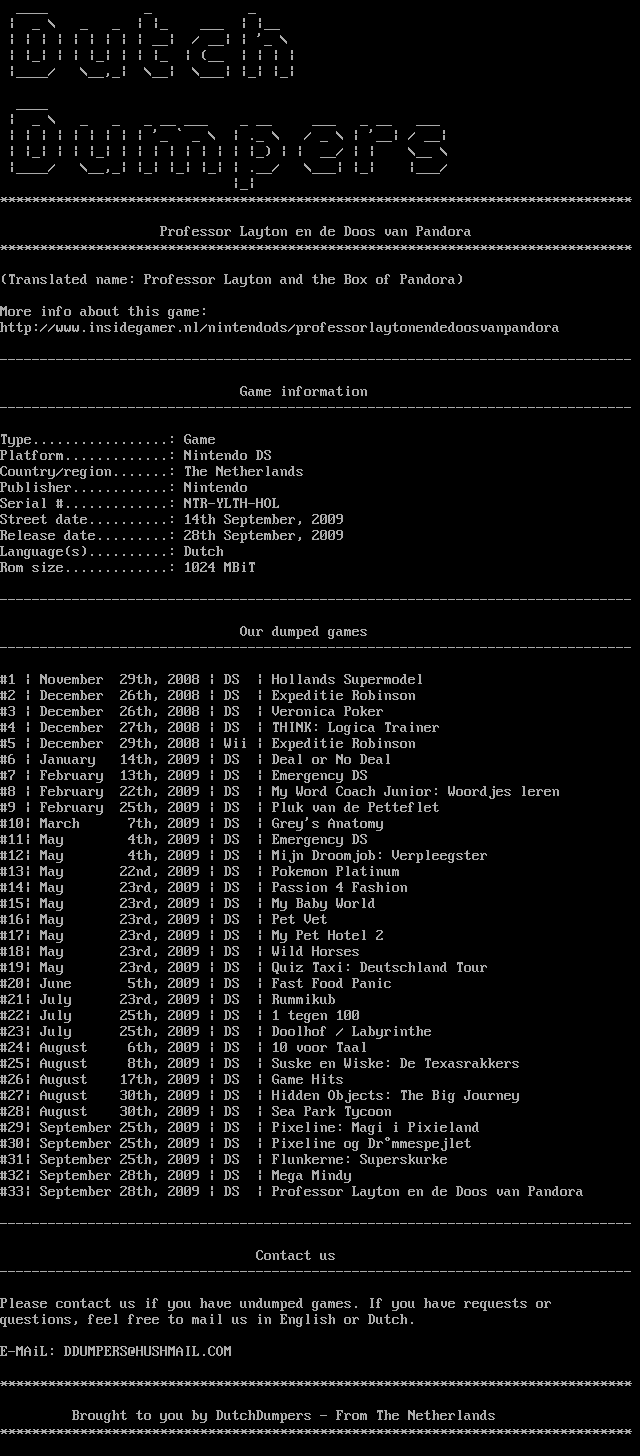Viewport: 640px width, 1456px height.
Task: Select 'Hidden Objects: The Big Journey'
Action: click(395, 1096)
